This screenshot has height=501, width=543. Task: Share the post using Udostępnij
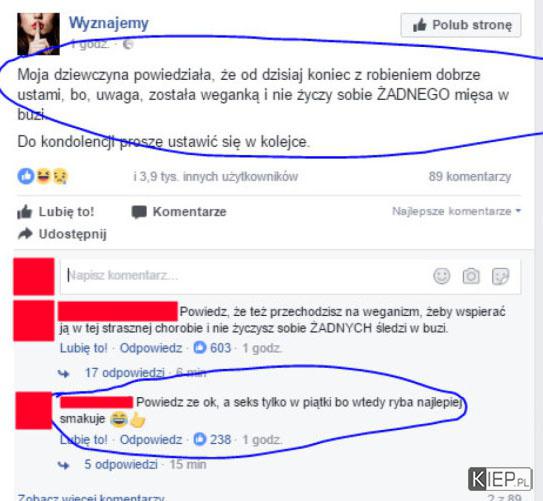tap(62, 234)
